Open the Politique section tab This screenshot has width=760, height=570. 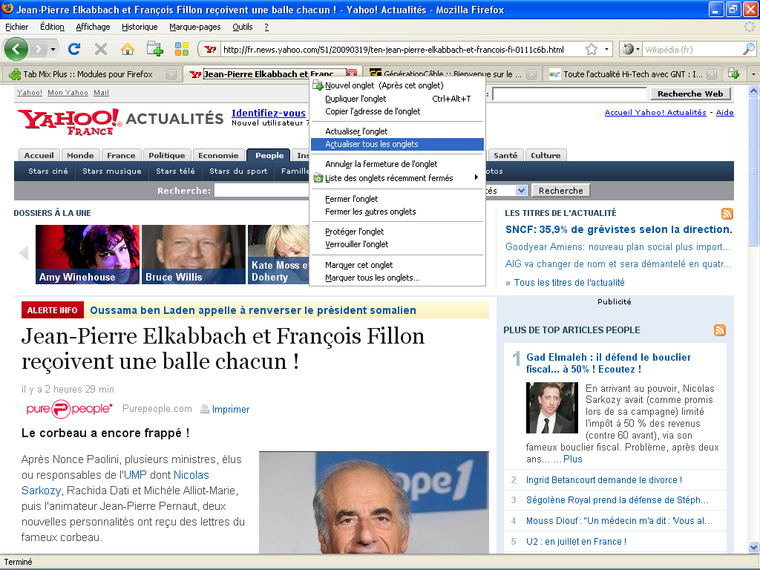coord(167,155)
